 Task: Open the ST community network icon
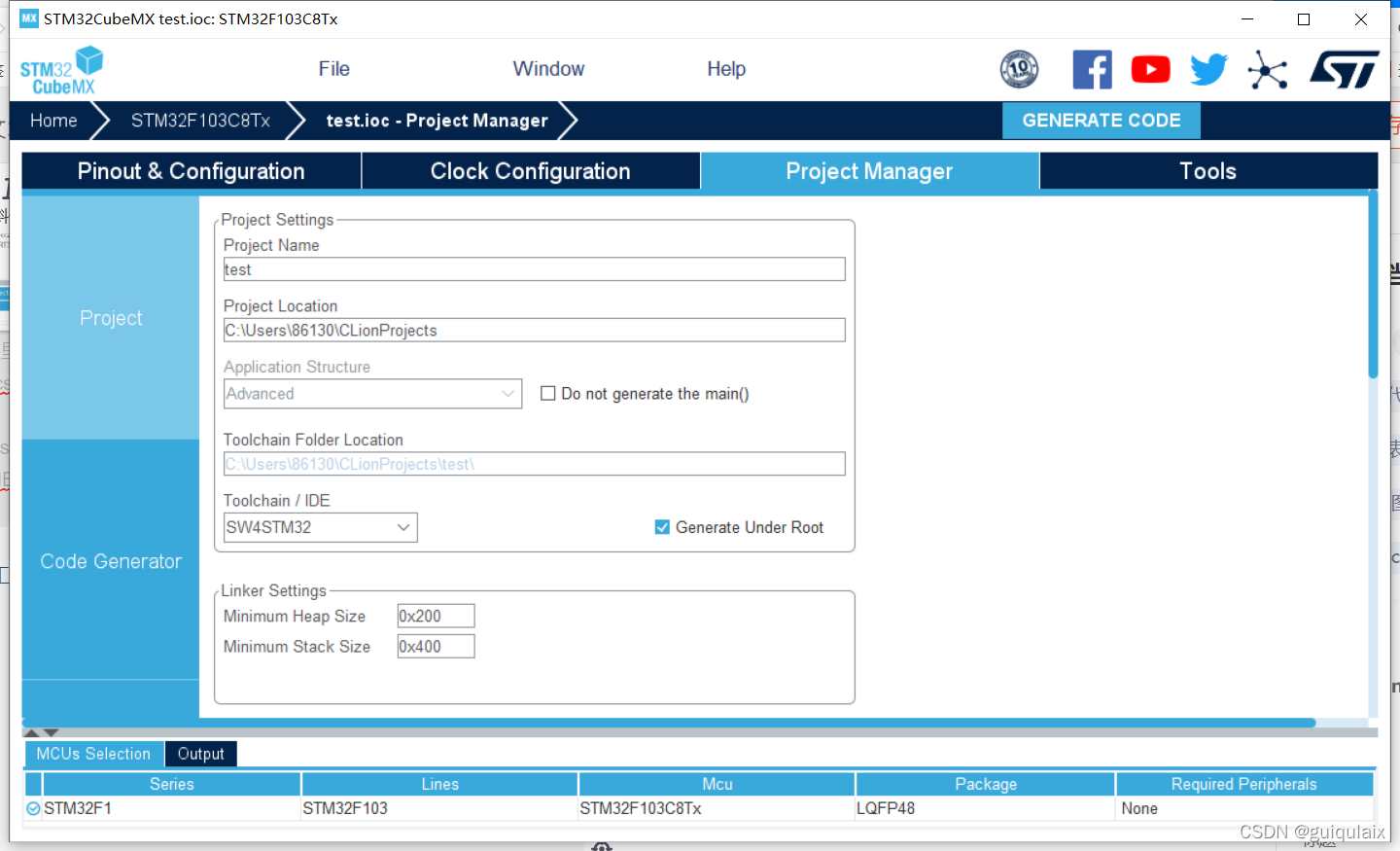(1268, 70)
